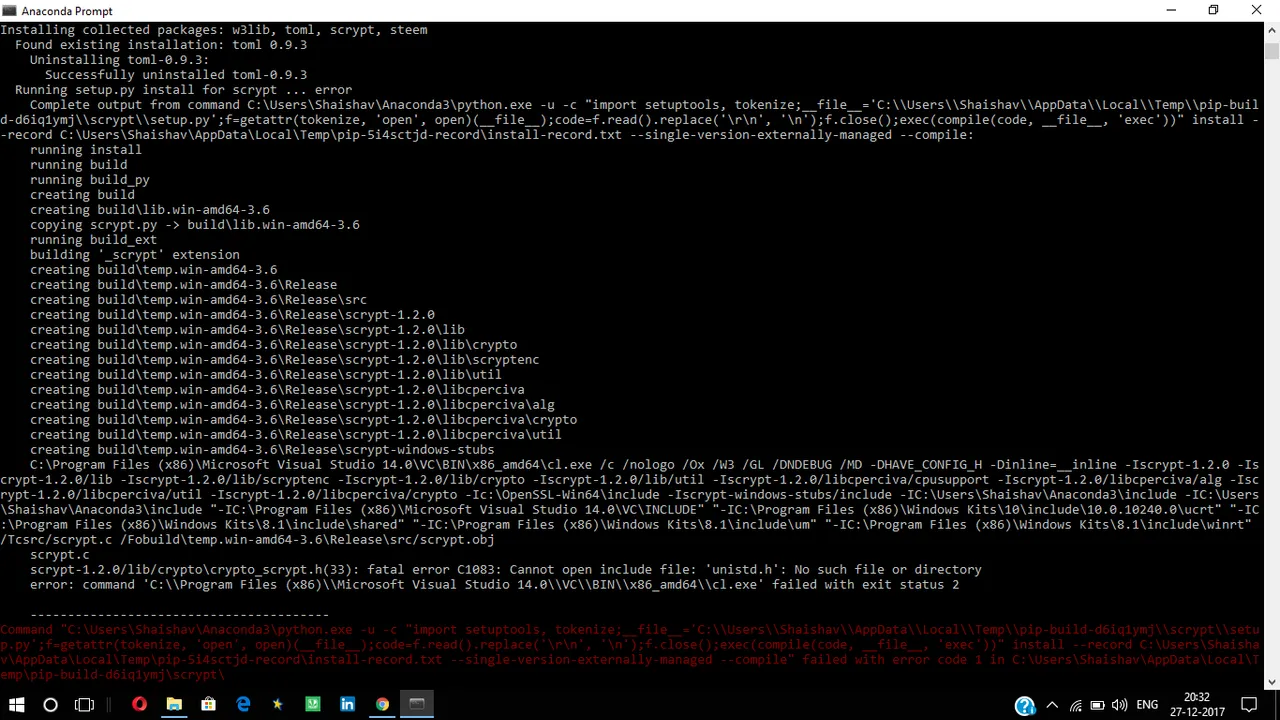Open Wi-Fi network settings in tray
The height and width of the screenshot is (720, 1280).
(1075, 706)
